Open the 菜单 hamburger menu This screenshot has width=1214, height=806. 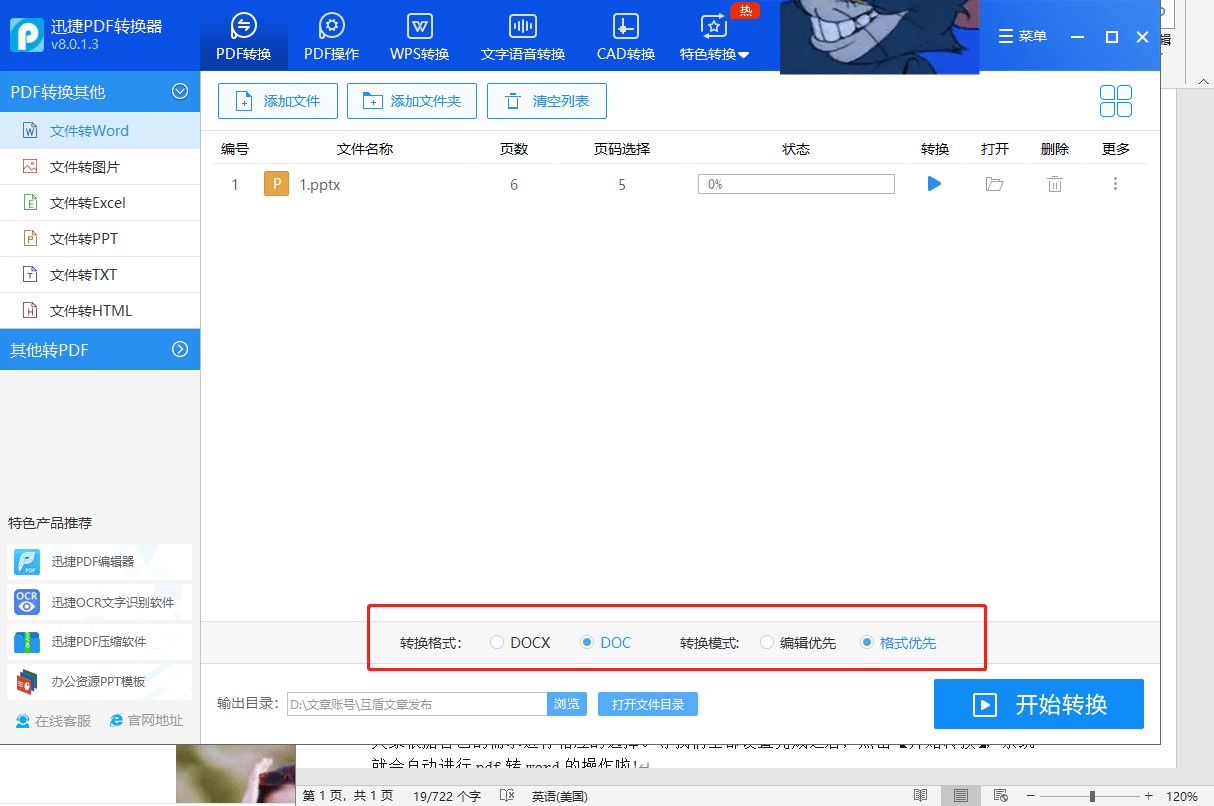click(1022, 35)
